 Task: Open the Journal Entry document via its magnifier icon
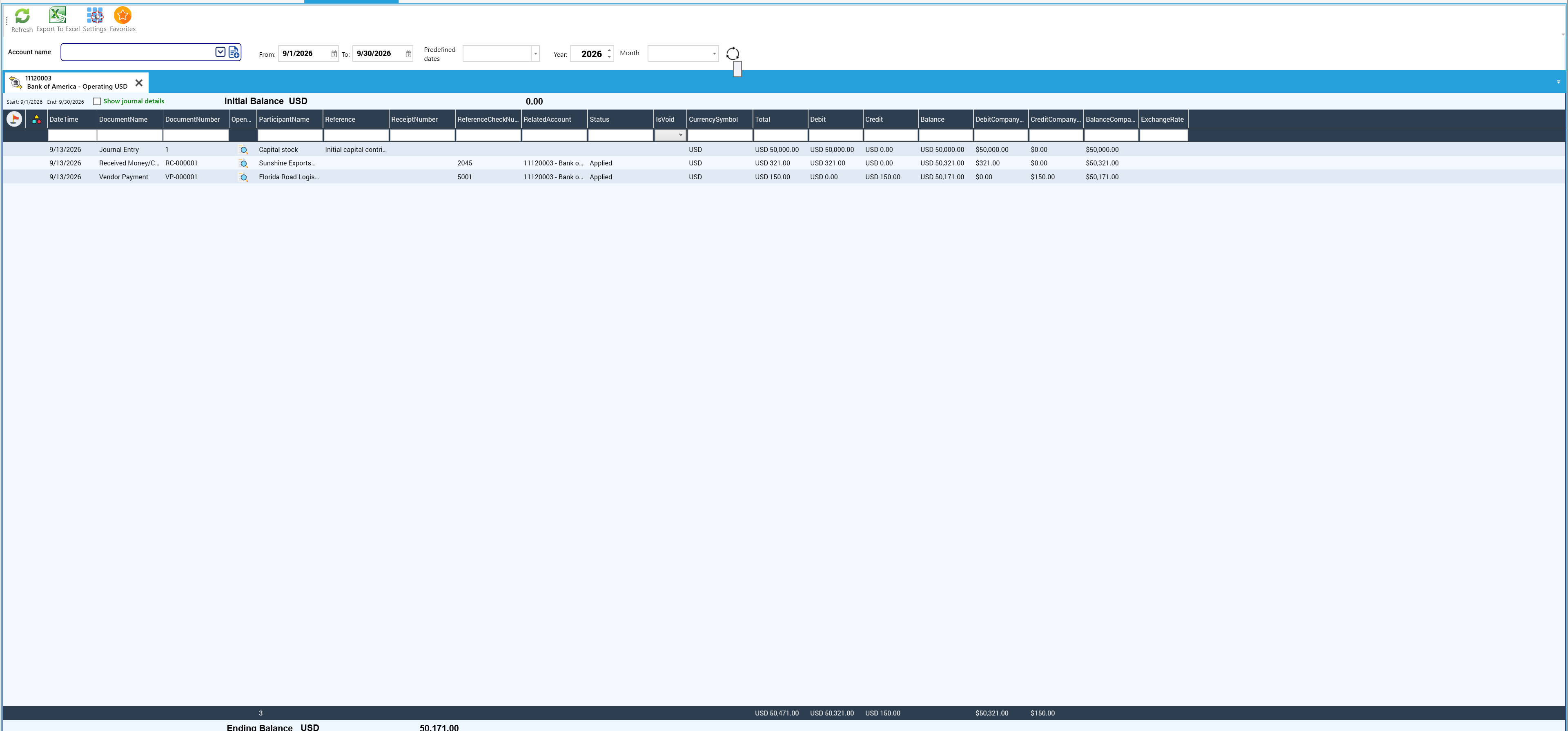pyautogui.click(x=243, y=150)
